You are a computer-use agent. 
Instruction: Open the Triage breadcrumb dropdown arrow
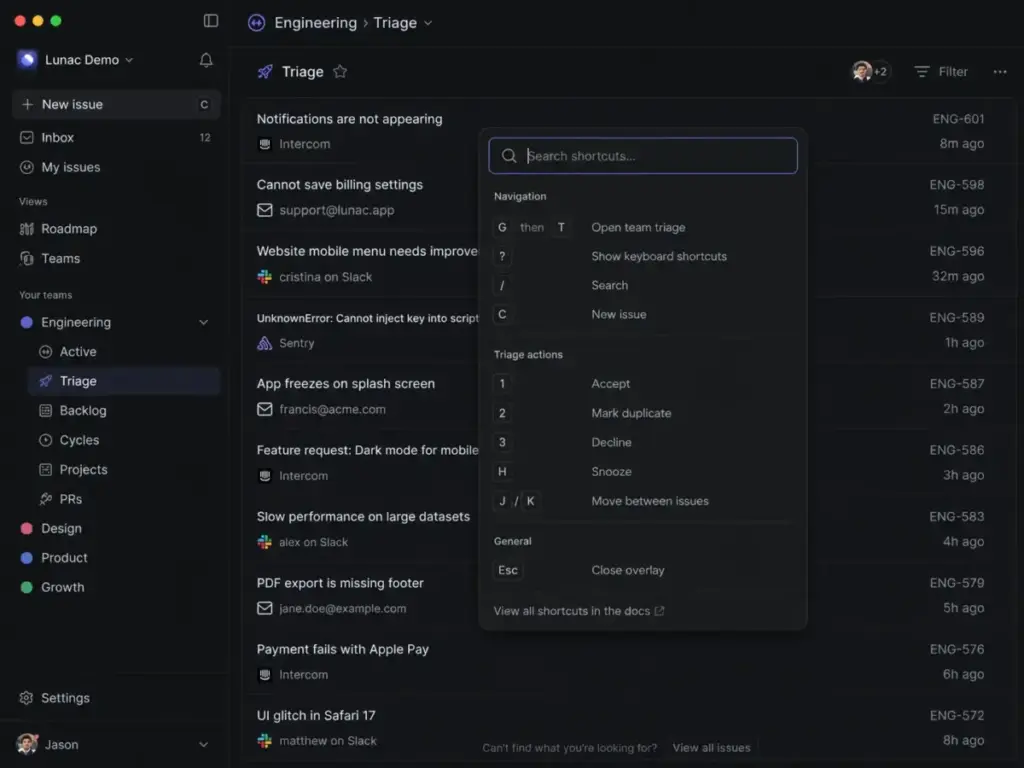(x=428, y=23)
